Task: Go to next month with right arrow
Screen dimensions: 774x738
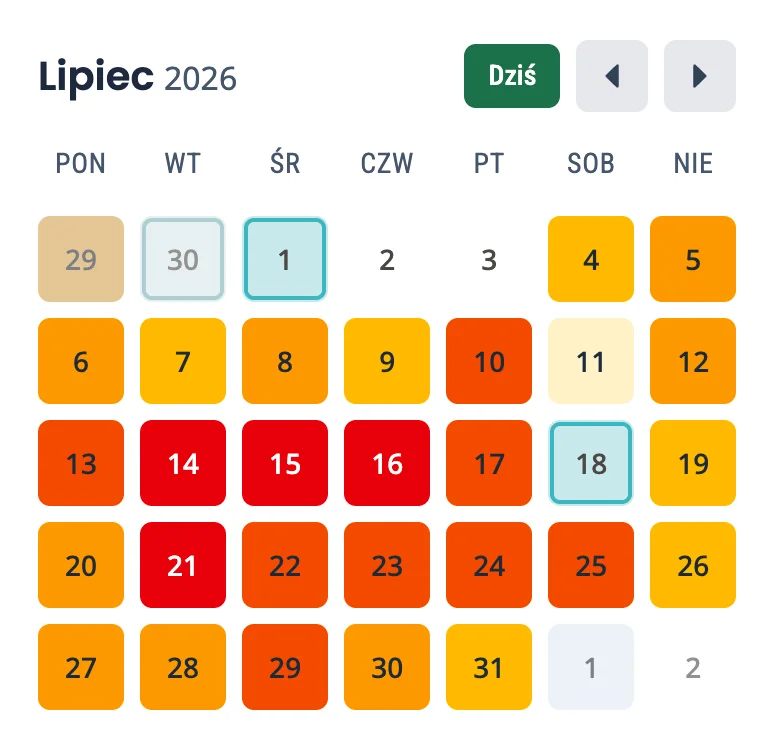Action: [x=699, y=76]
